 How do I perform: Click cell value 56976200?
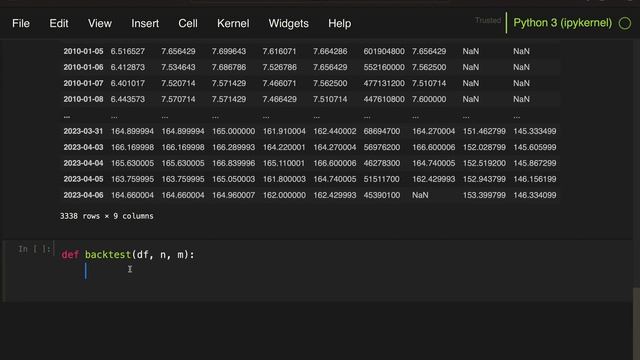382,147
